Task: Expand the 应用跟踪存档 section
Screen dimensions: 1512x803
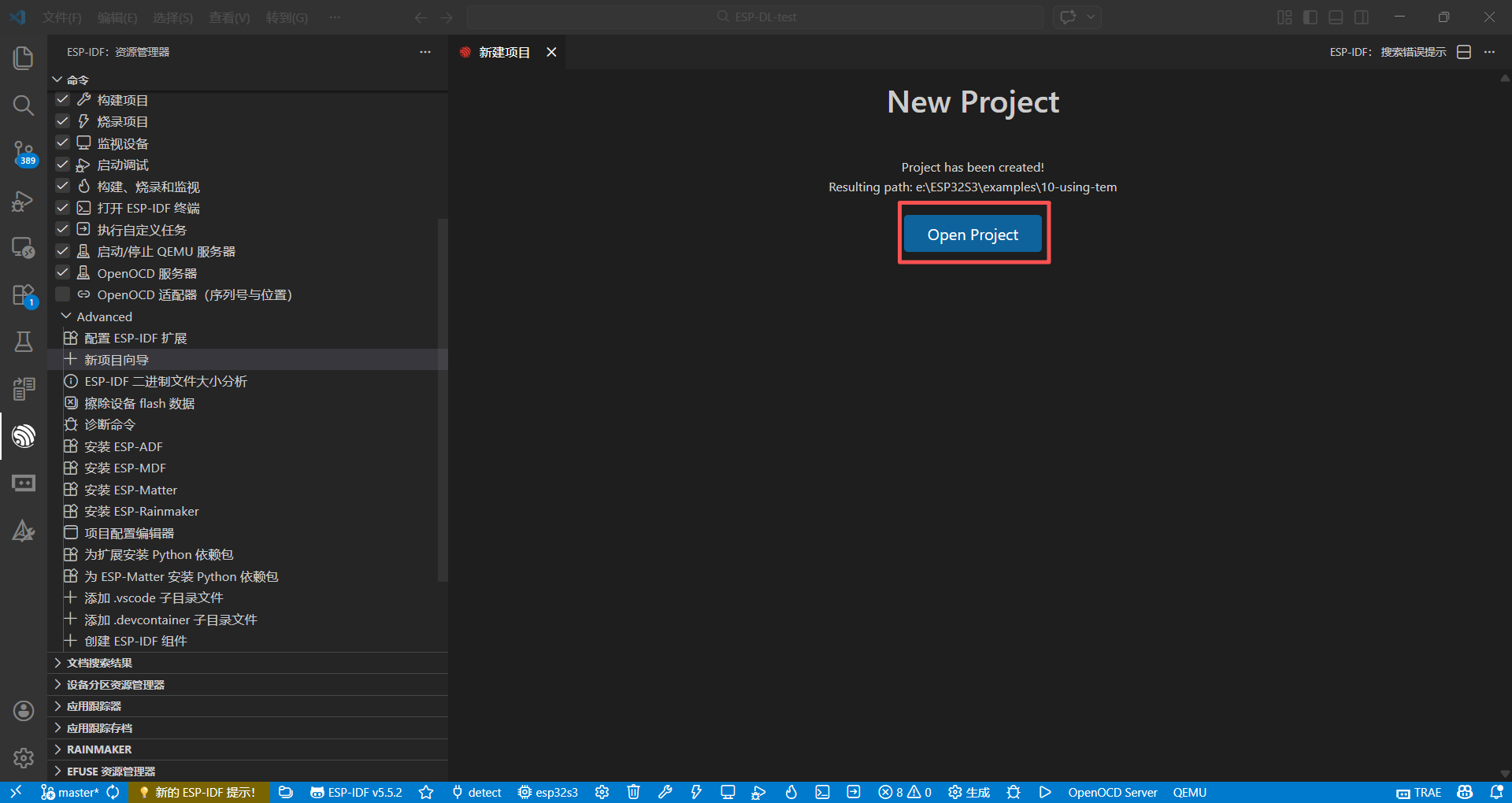Action: coord(248,728)
